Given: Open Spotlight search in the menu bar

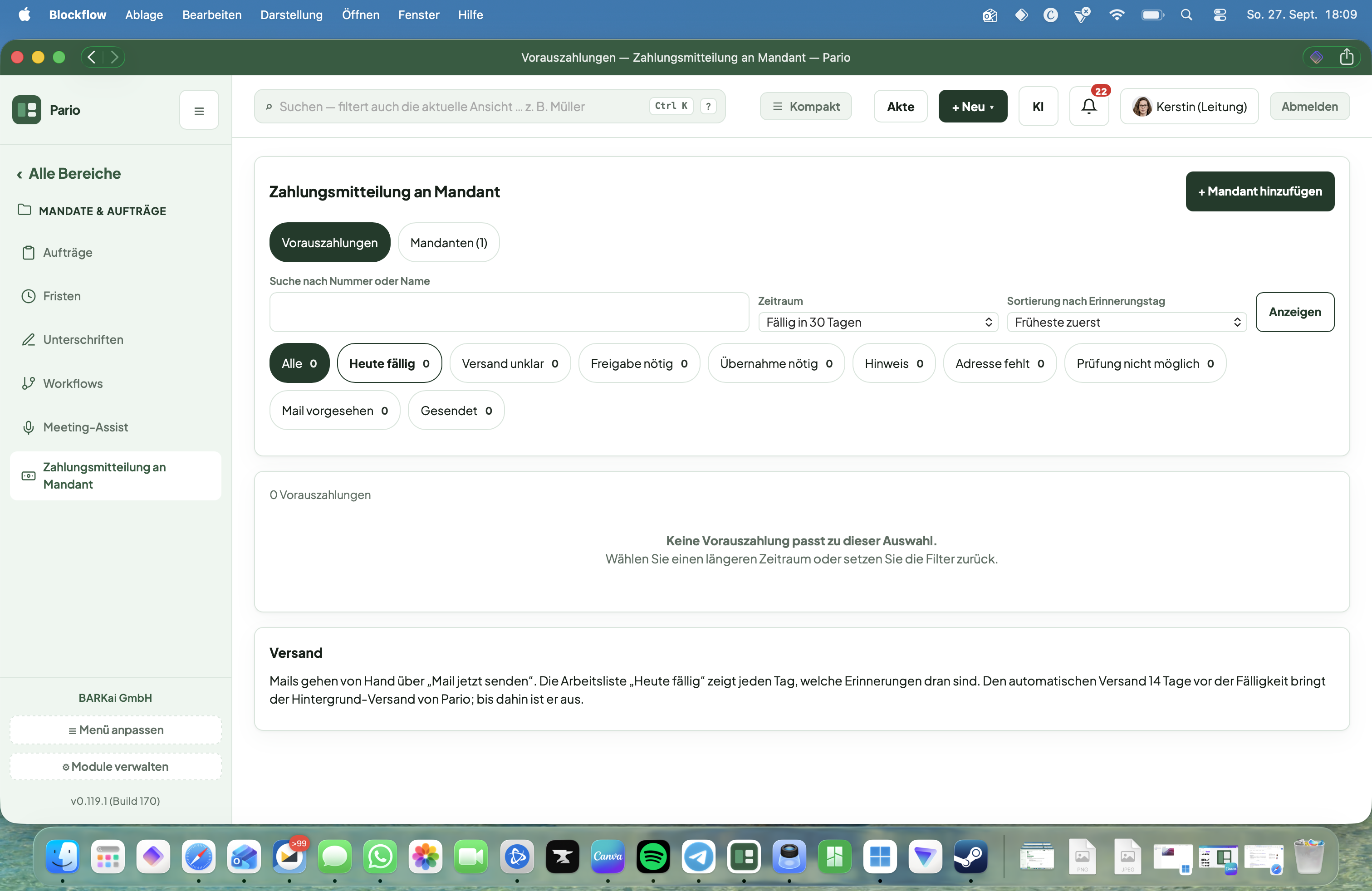Looking at the screenshot, I should 1186,15.
